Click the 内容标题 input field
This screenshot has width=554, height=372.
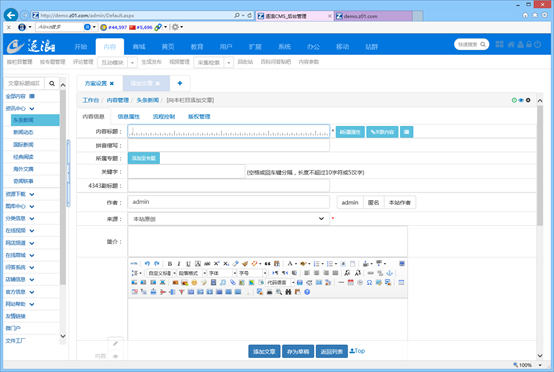coord(229,131)
